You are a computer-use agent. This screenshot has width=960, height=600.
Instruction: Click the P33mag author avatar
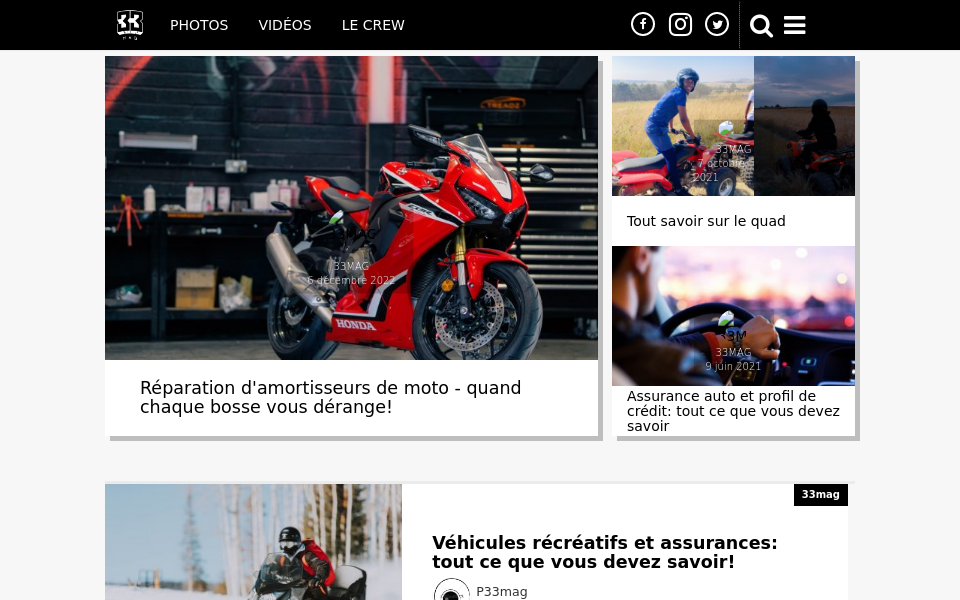(x=452, y=591)
